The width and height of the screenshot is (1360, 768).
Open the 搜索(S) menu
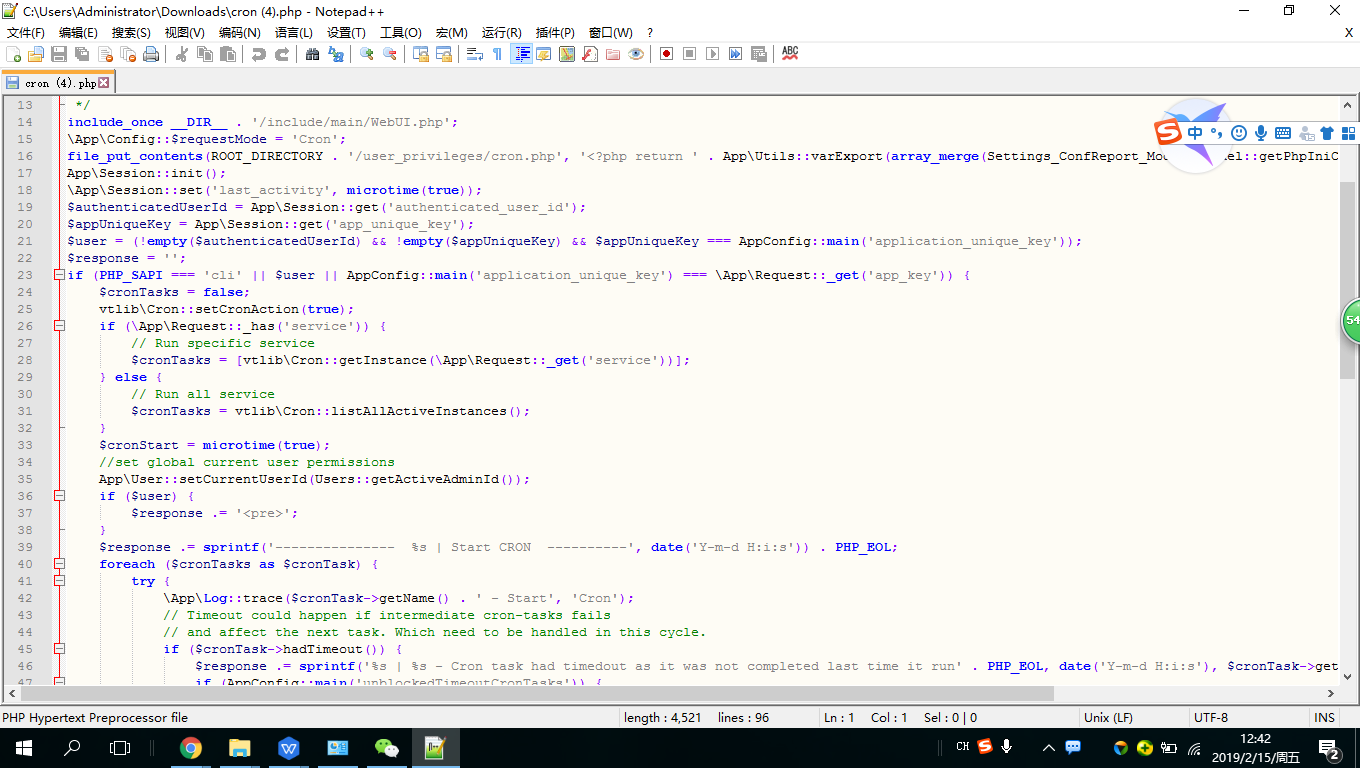click(x=131, y=33)
